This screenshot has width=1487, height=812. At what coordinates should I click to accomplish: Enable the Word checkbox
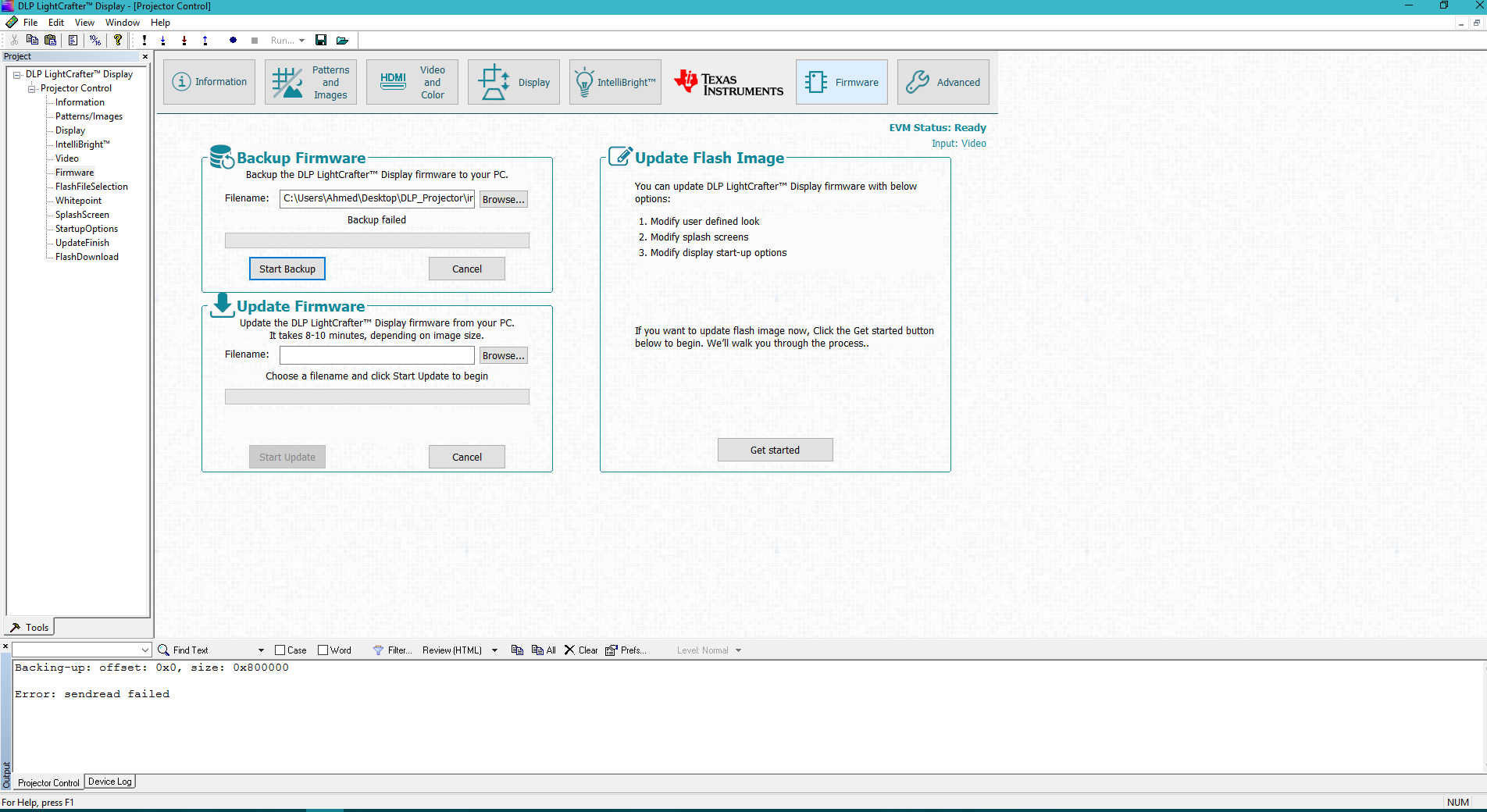pyautogui.click(x=323, y=650)
